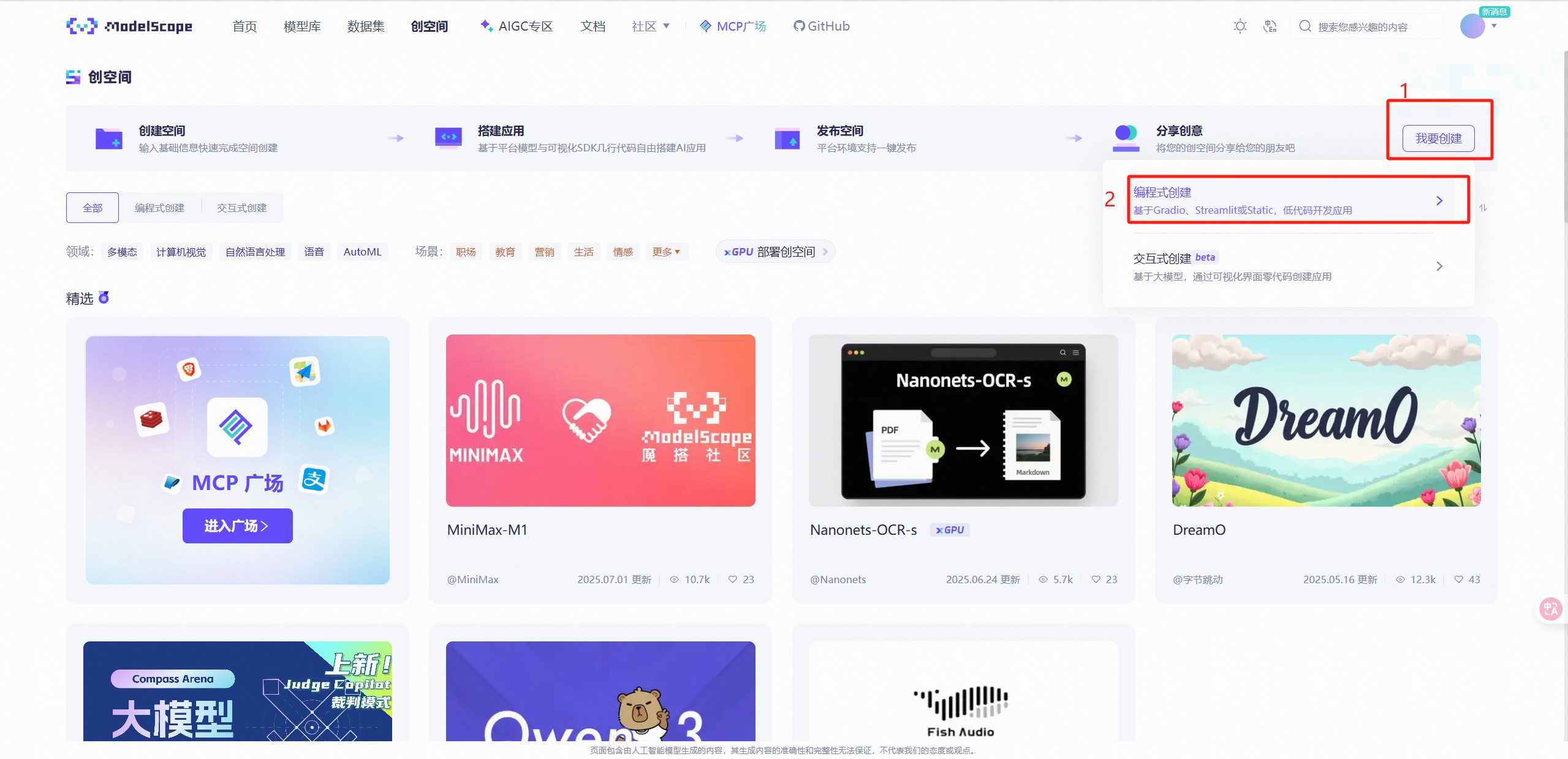
Task: Click the AIGC专区 sparkle icon
Action: pos(487,25)
